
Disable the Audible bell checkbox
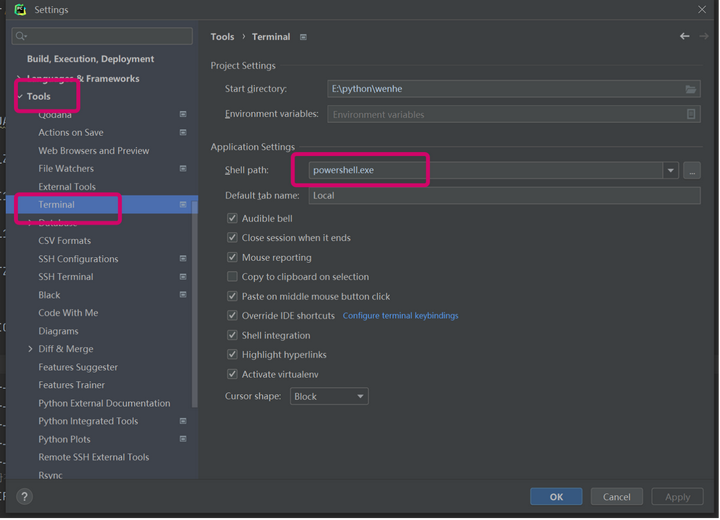[233, 218]
